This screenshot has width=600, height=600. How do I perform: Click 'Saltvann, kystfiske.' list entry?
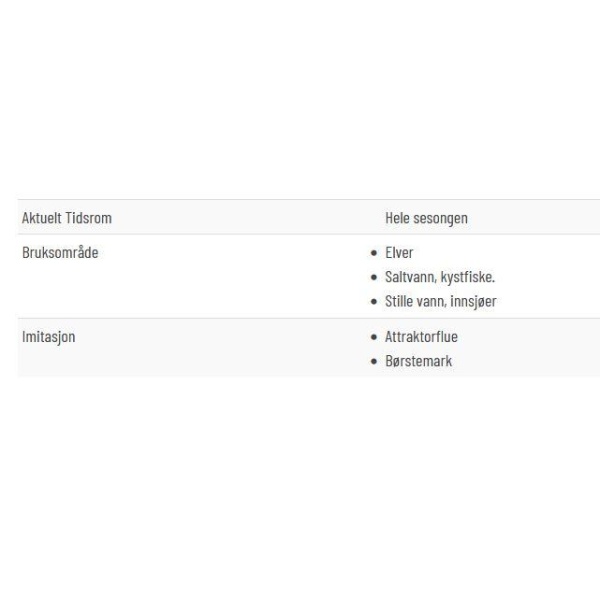tap(440, 277)
